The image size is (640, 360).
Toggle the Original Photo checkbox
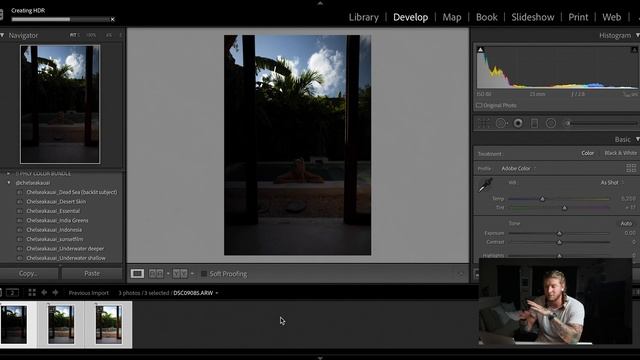pyautogui.click(x=479, y=105)
